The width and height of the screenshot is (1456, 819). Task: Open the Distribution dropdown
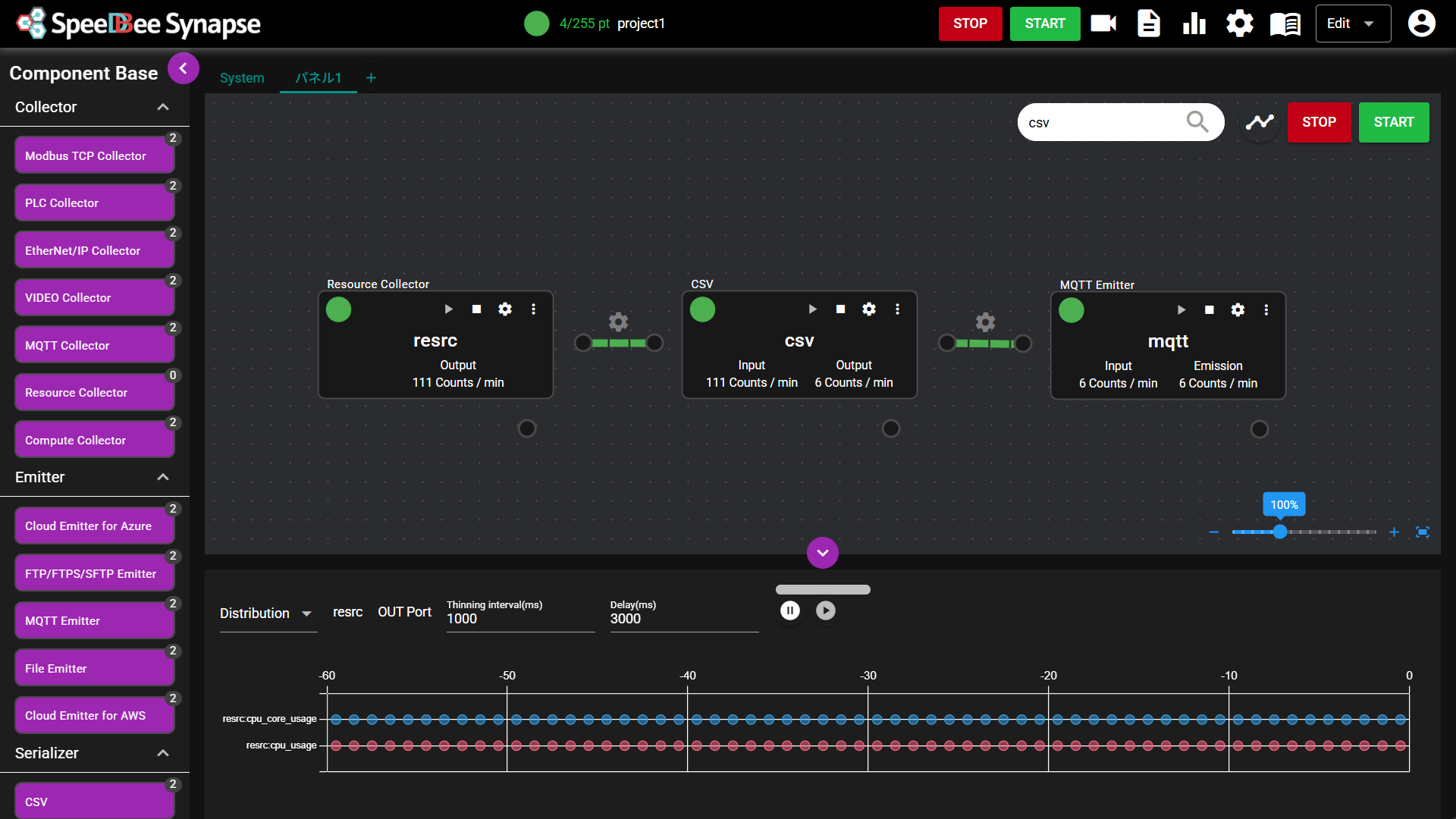pos(265,613)
